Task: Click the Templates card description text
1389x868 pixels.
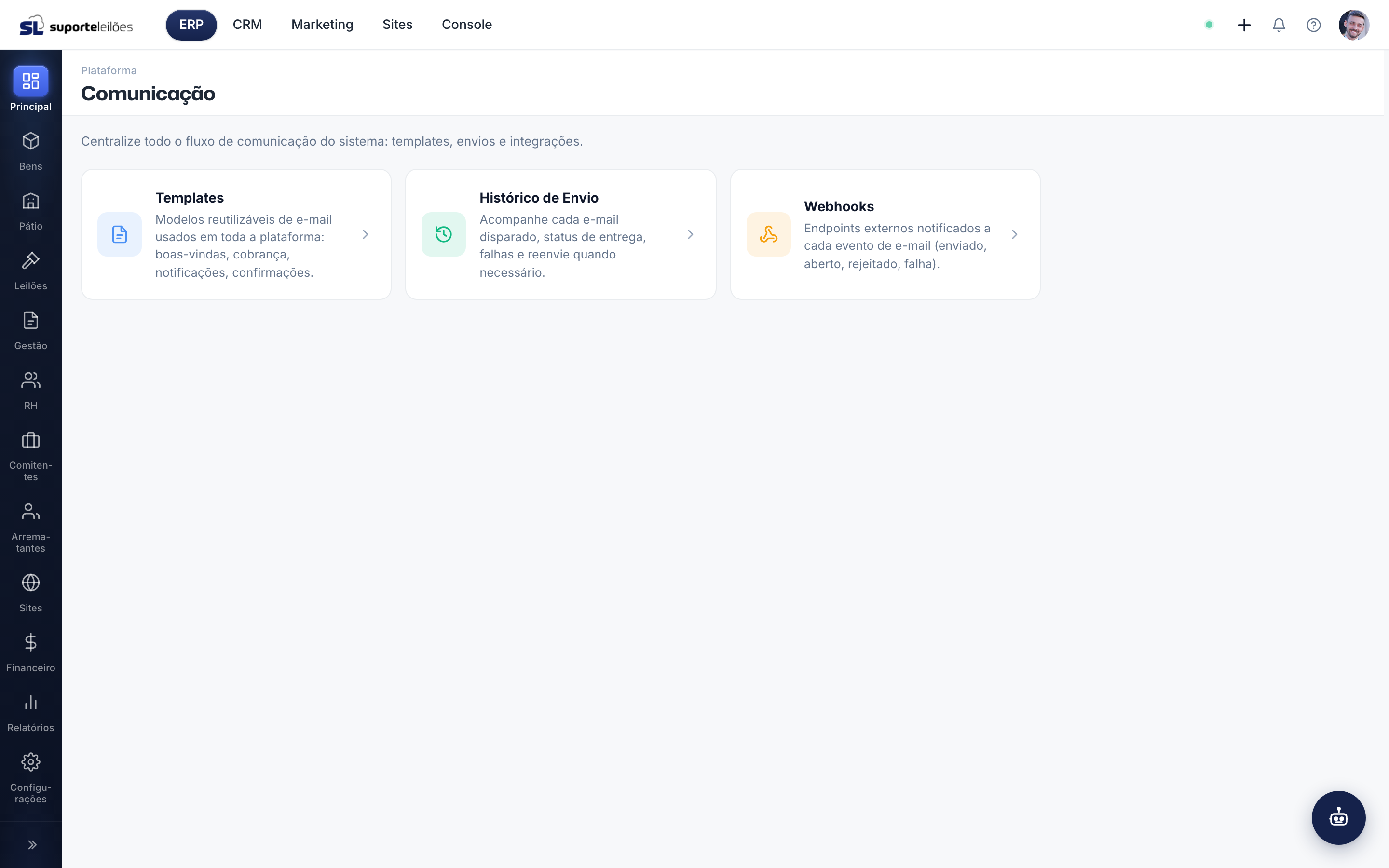Action: click(244, 246)
